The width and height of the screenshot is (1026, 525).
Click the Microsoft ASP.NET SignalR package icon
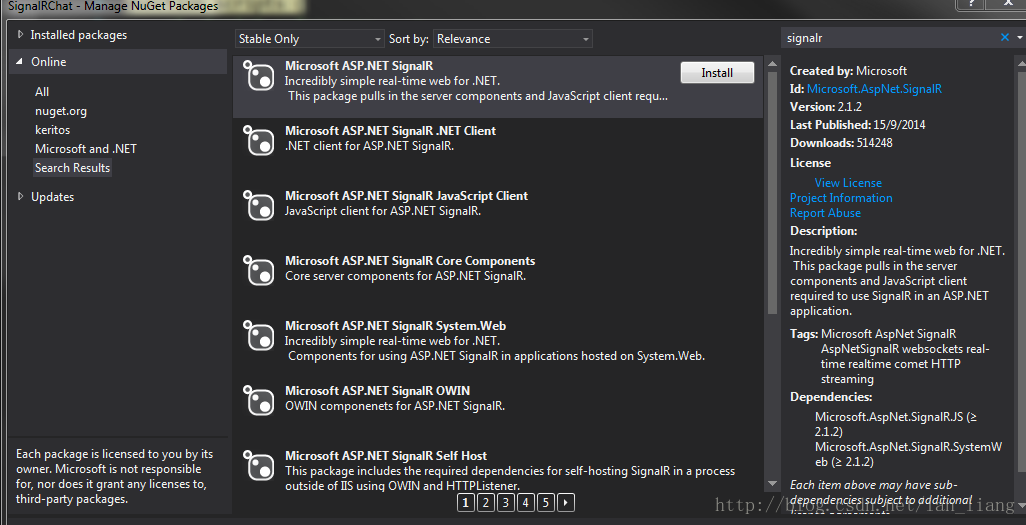pyautogui.click(x=258, y=75)
